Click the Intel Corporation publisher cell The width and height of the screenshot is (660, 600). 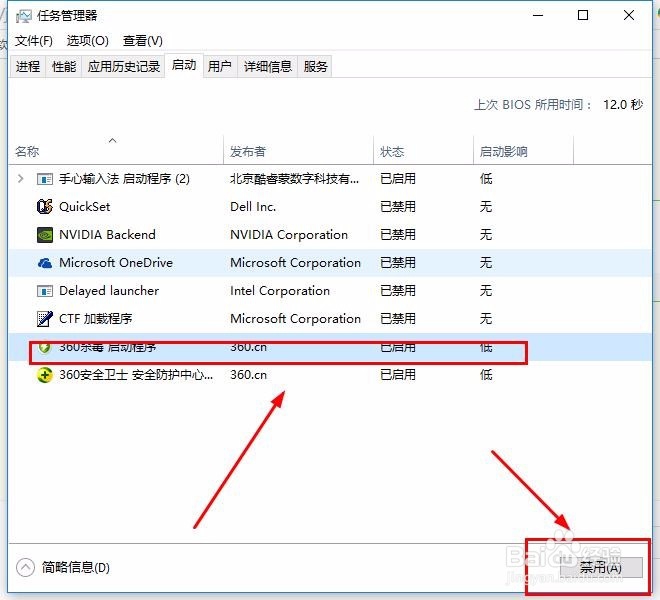280,291
